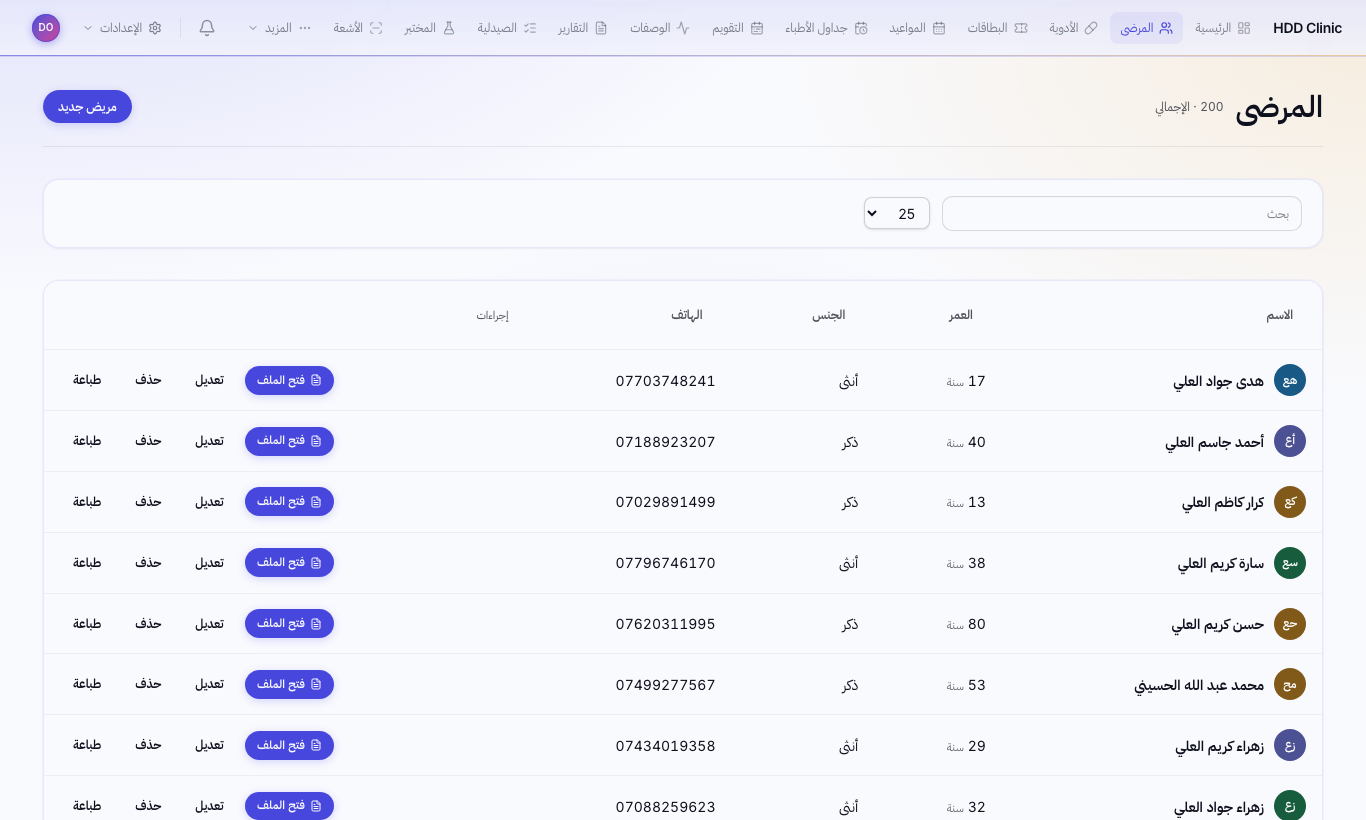The width and height of the screenshot is (1366, 820).
Task: Click the الاسم column header
Action: [1280, 315]
